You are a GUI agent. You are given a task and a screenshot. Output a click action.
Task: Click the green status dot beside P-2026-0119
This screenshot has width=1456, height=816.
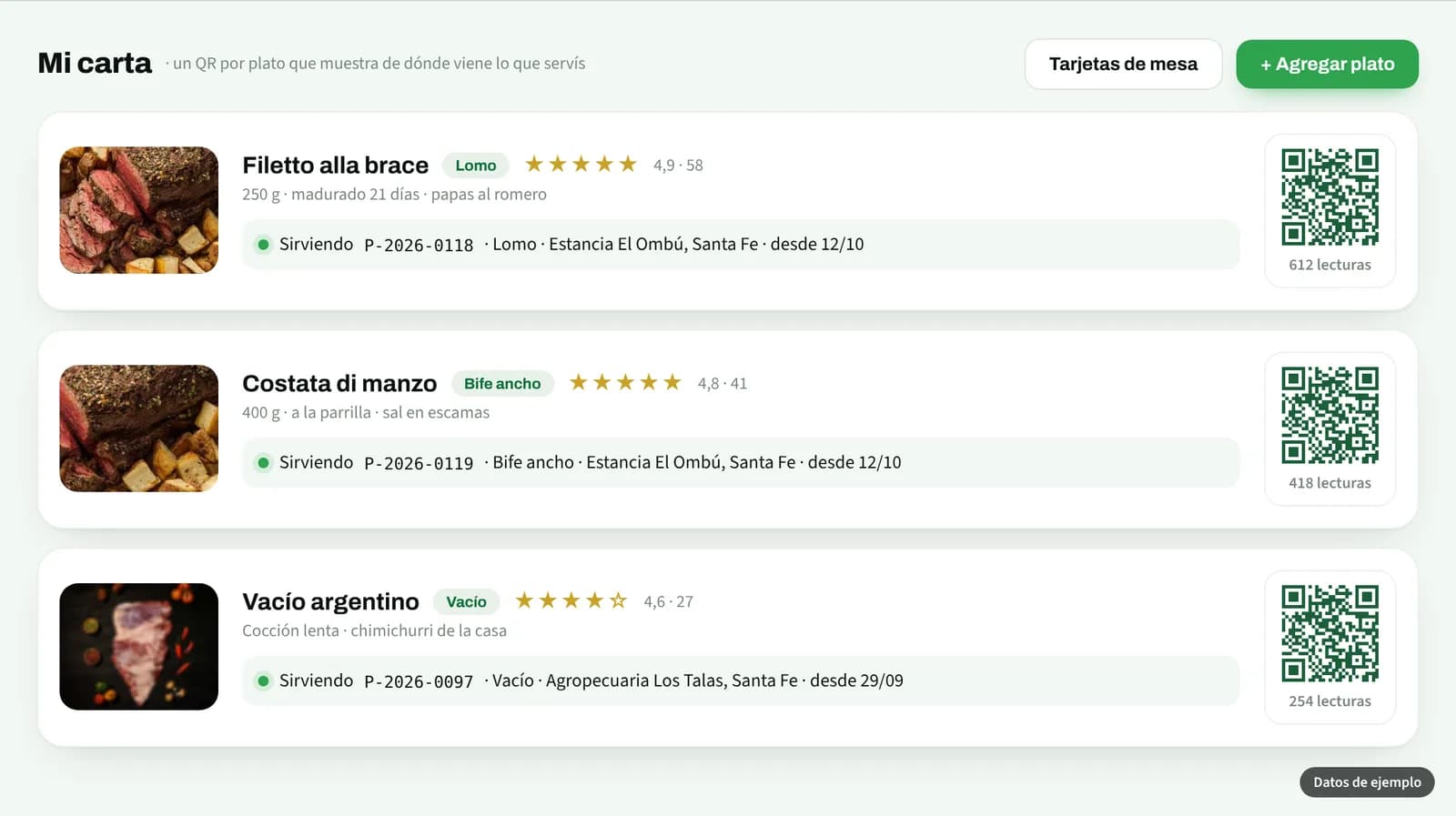click(x=263, y=462)
